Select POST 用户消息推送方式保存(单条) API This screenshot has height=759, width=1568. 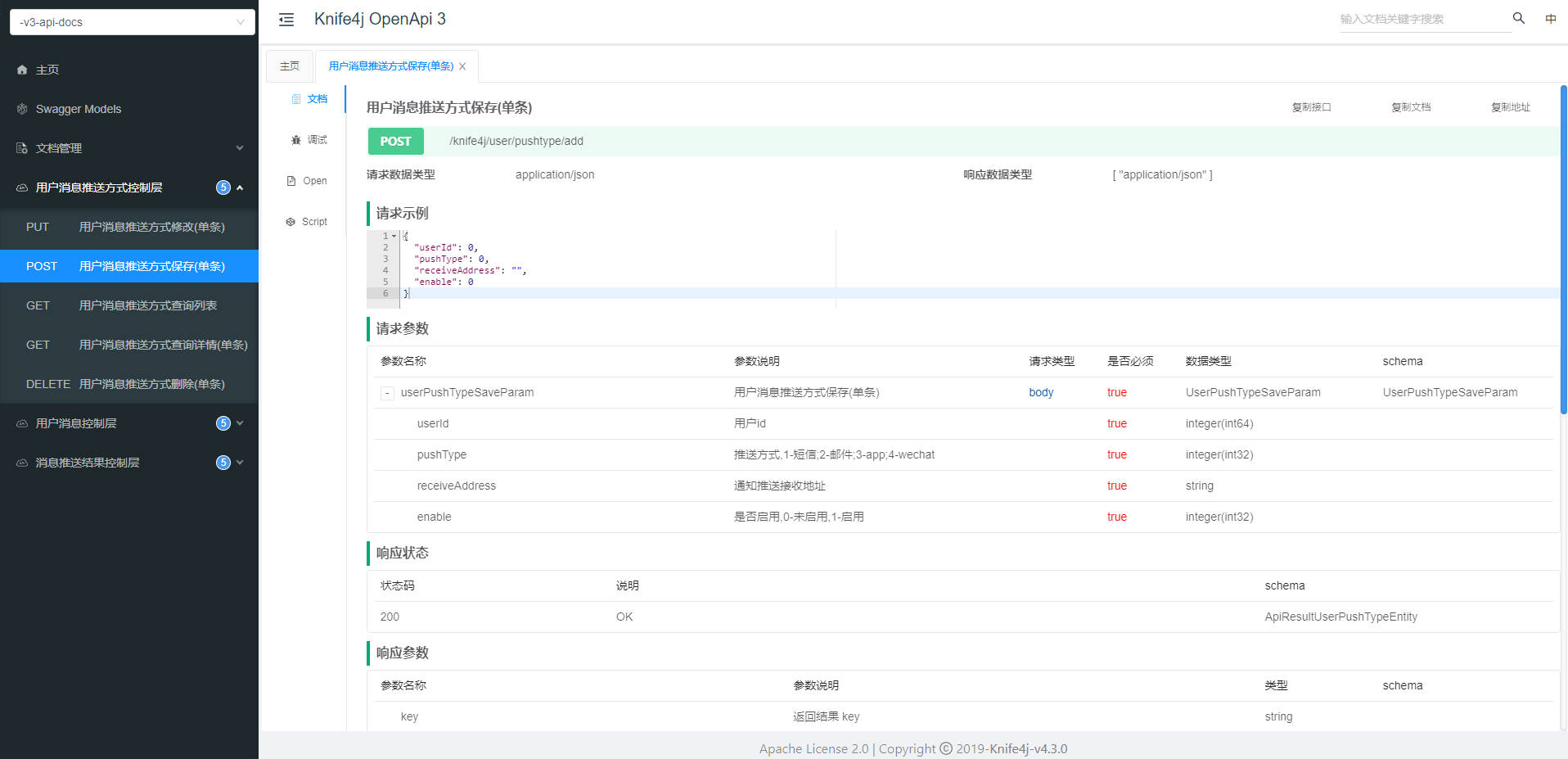(129, 266)
